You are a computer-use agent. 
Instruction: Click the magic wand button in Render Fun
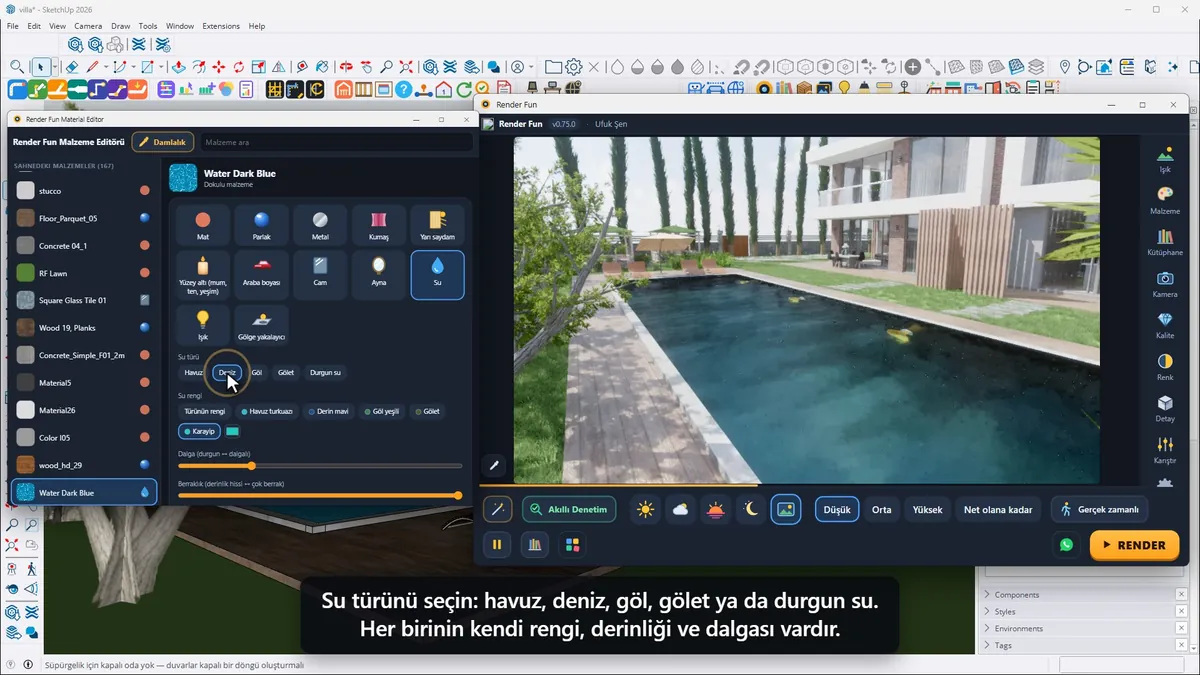tap(497, 509)
